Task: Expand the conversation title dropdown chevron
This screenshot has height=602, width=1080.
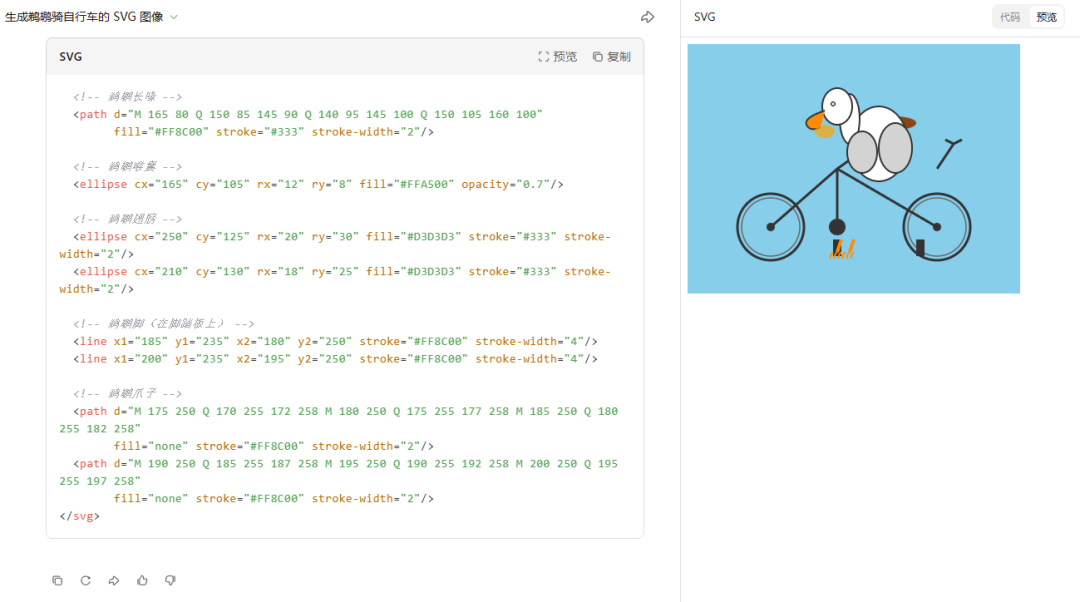Action: 174,17
